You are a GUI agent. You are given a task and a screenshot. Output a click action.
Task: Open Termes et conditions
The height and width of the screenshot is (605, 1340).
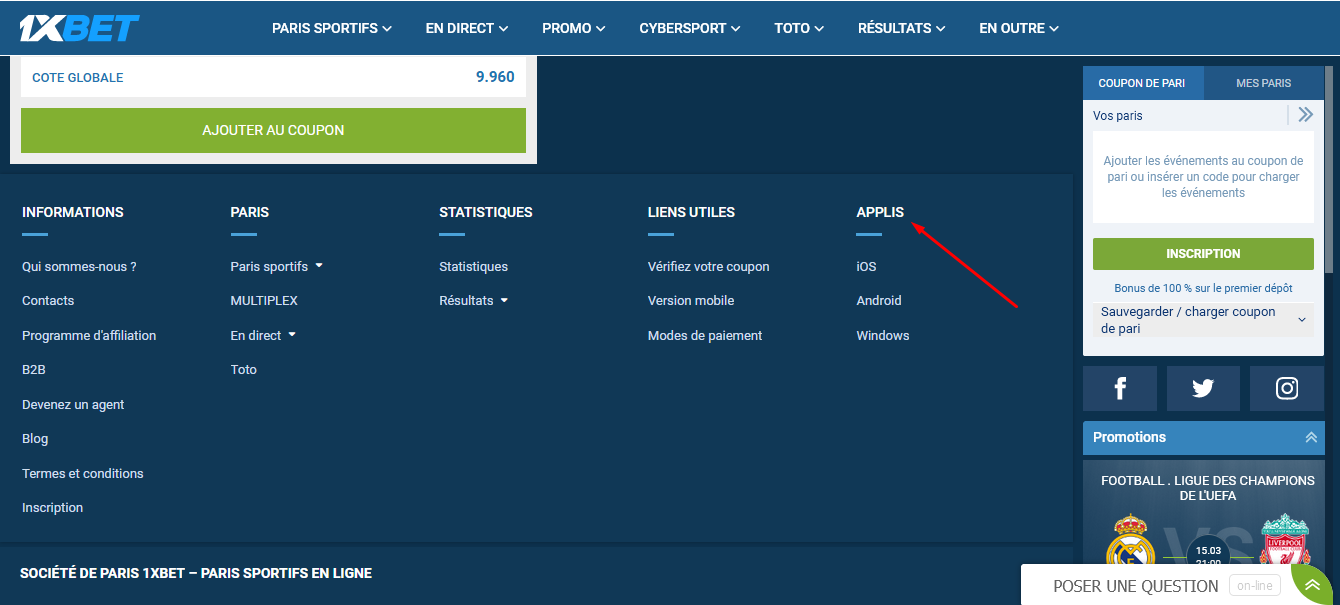point(83,474)
